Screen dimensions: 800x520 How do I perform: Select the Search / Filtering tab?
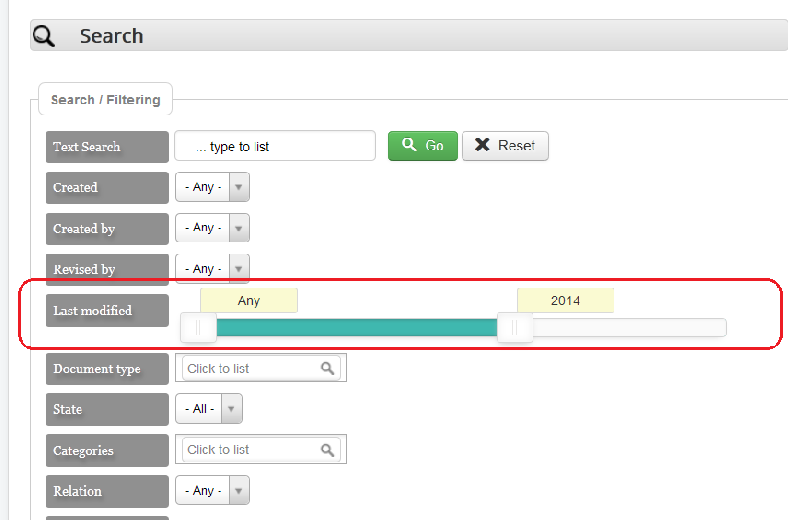(x=106, y=100)
